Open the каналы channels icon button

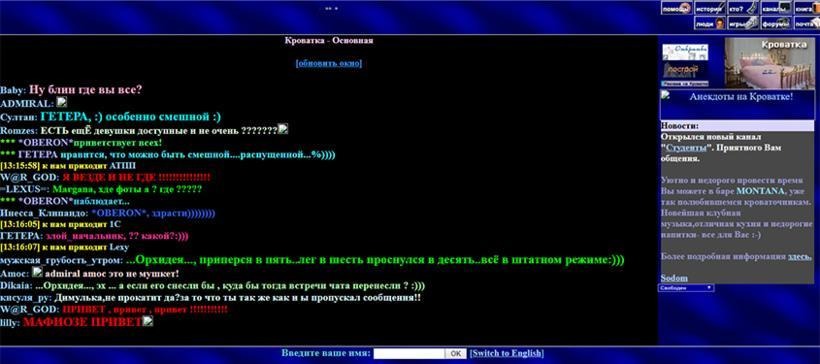[776, 8]
